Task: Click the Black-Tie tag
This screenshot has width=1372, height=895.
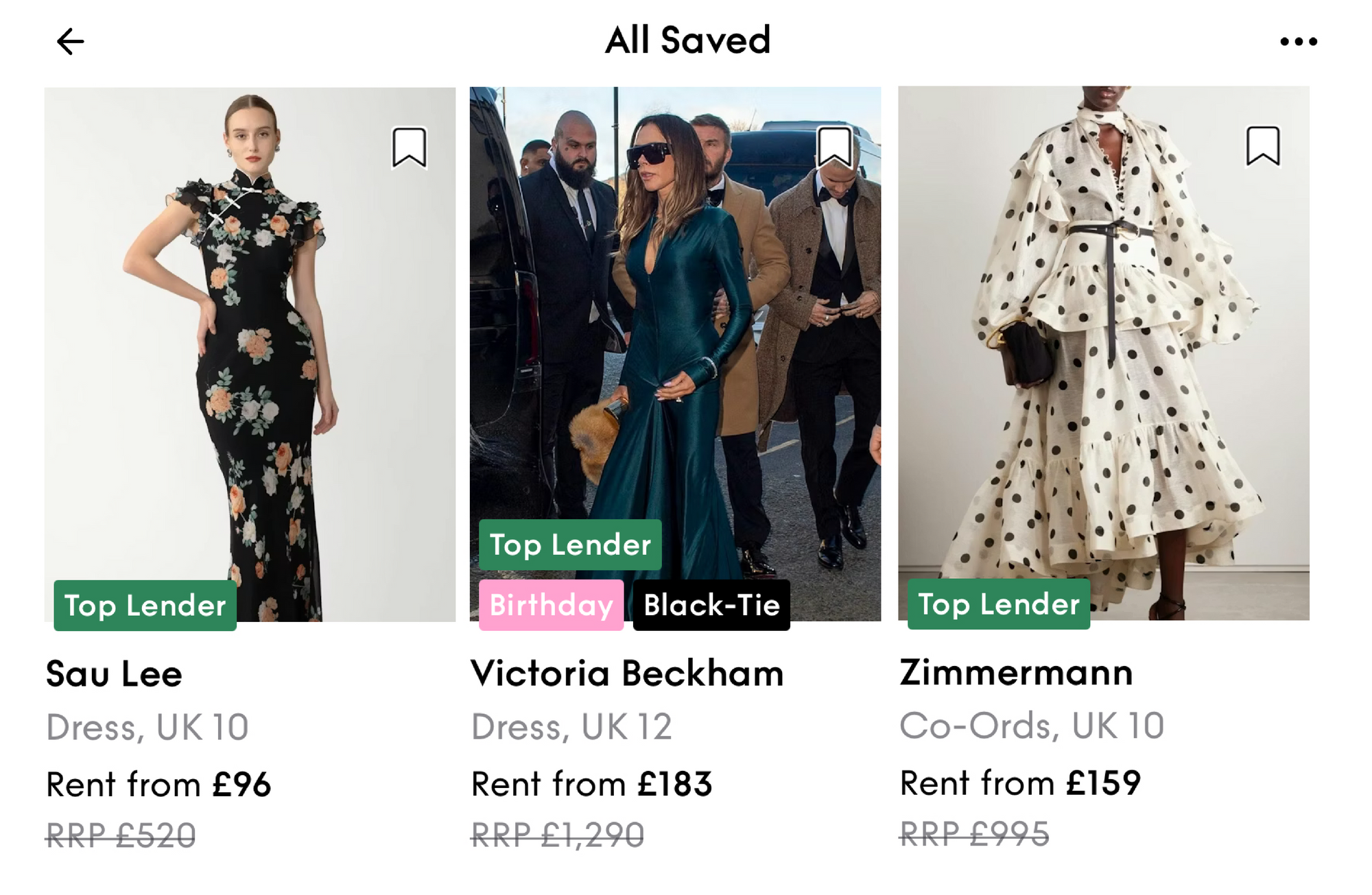Action: [x=711, y=605]
